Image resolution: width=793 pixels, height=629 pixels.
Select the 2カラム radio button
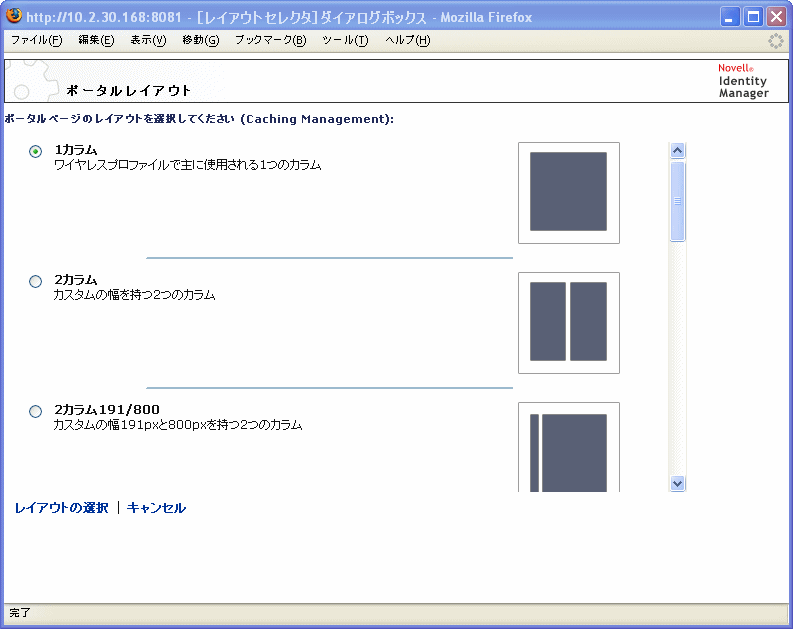point(35,281)
